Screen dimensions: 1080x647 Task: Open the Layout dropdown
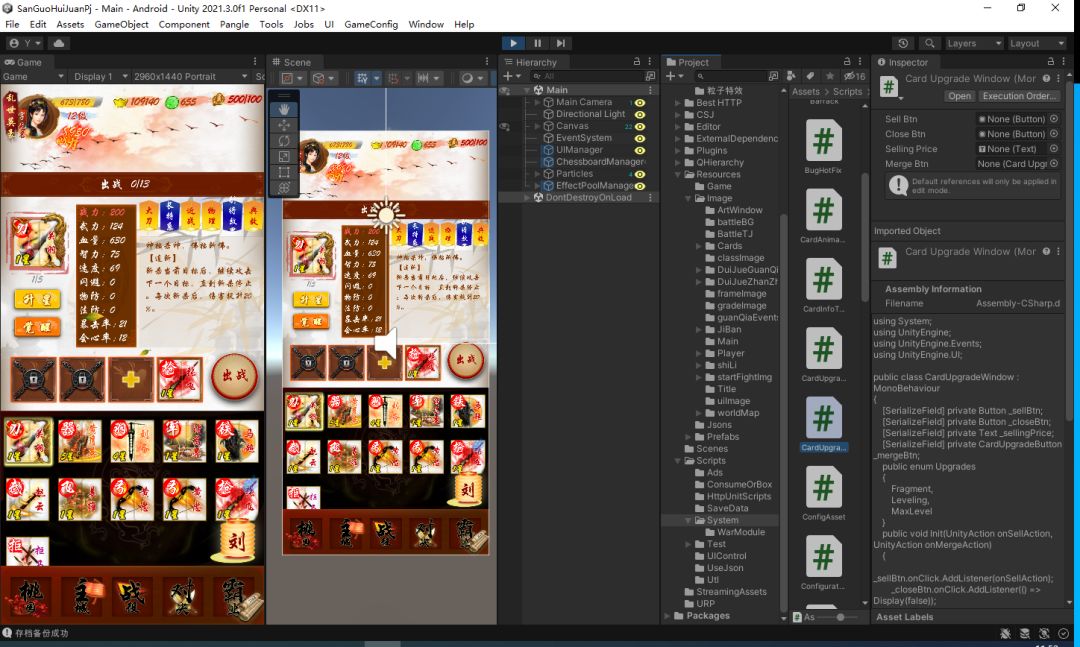(x=1036, y=43)
